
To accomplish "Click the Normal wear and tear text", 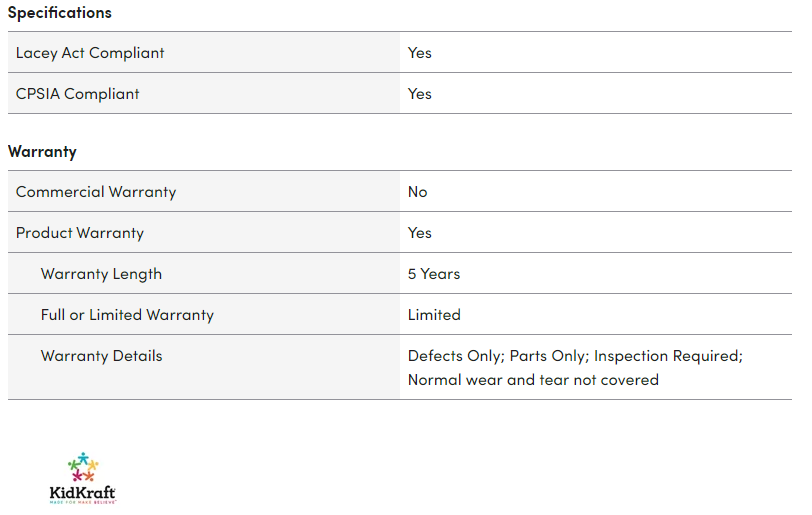I will 533,379.
